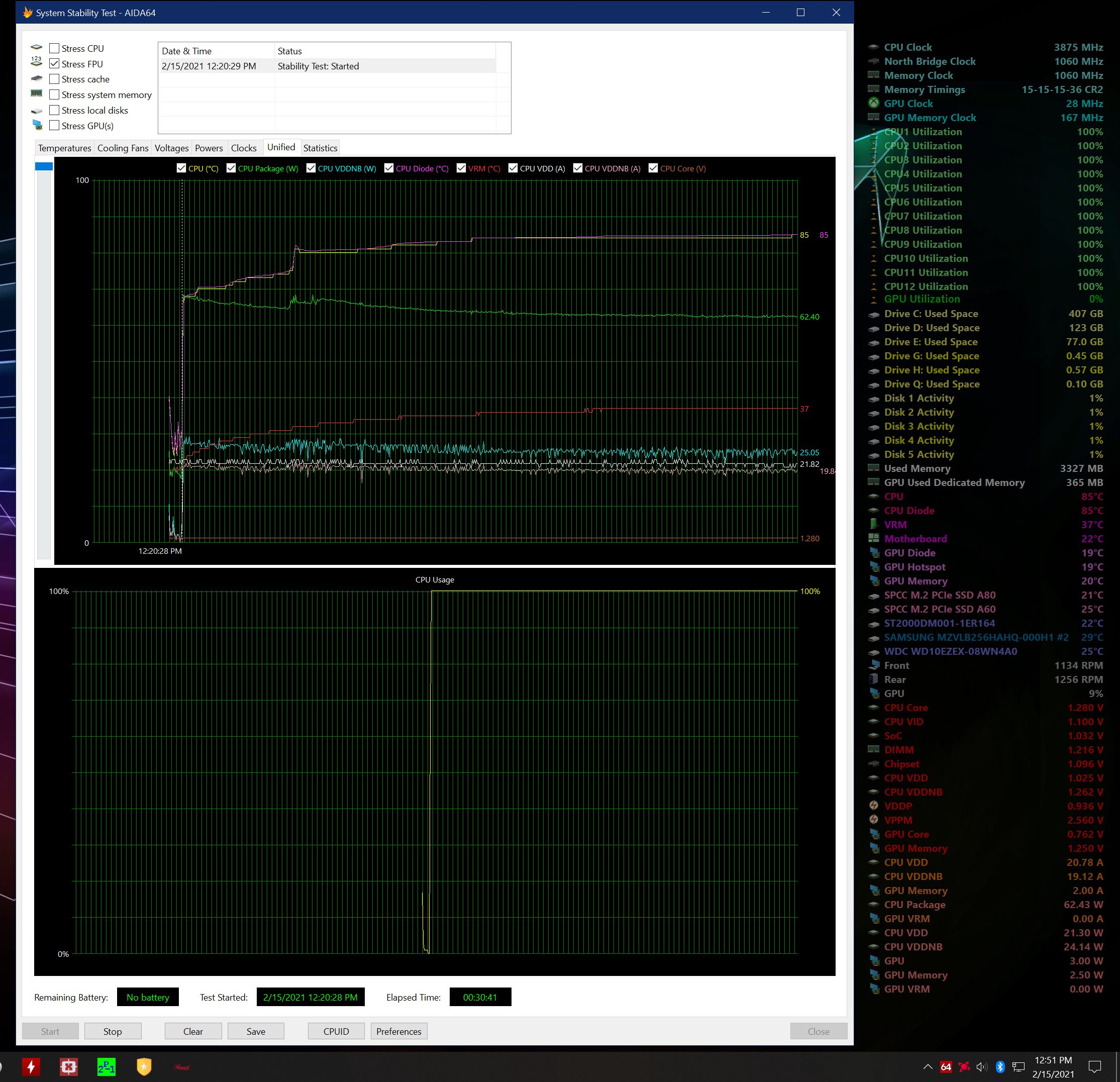Viewport: 1120px width, 1082px height.
Task: Click the AIDA64 tray icon labeled 64
Action: pos(946,1066)
